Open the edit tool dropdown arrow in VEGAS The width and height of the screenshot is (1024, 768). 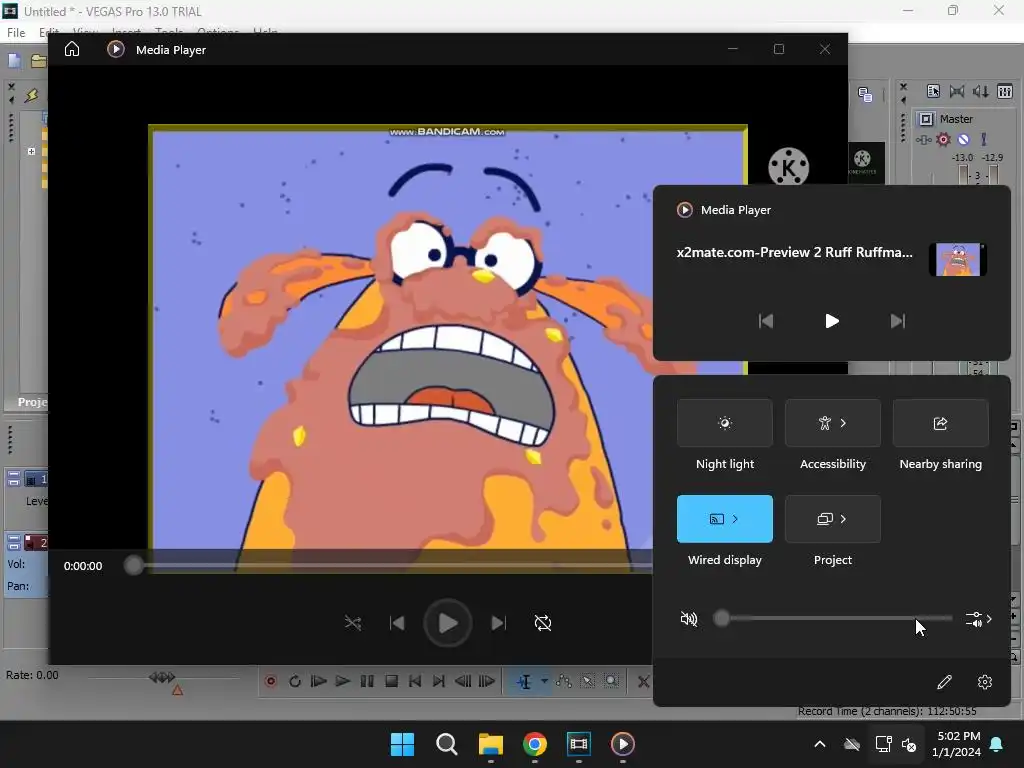(544, 681)
